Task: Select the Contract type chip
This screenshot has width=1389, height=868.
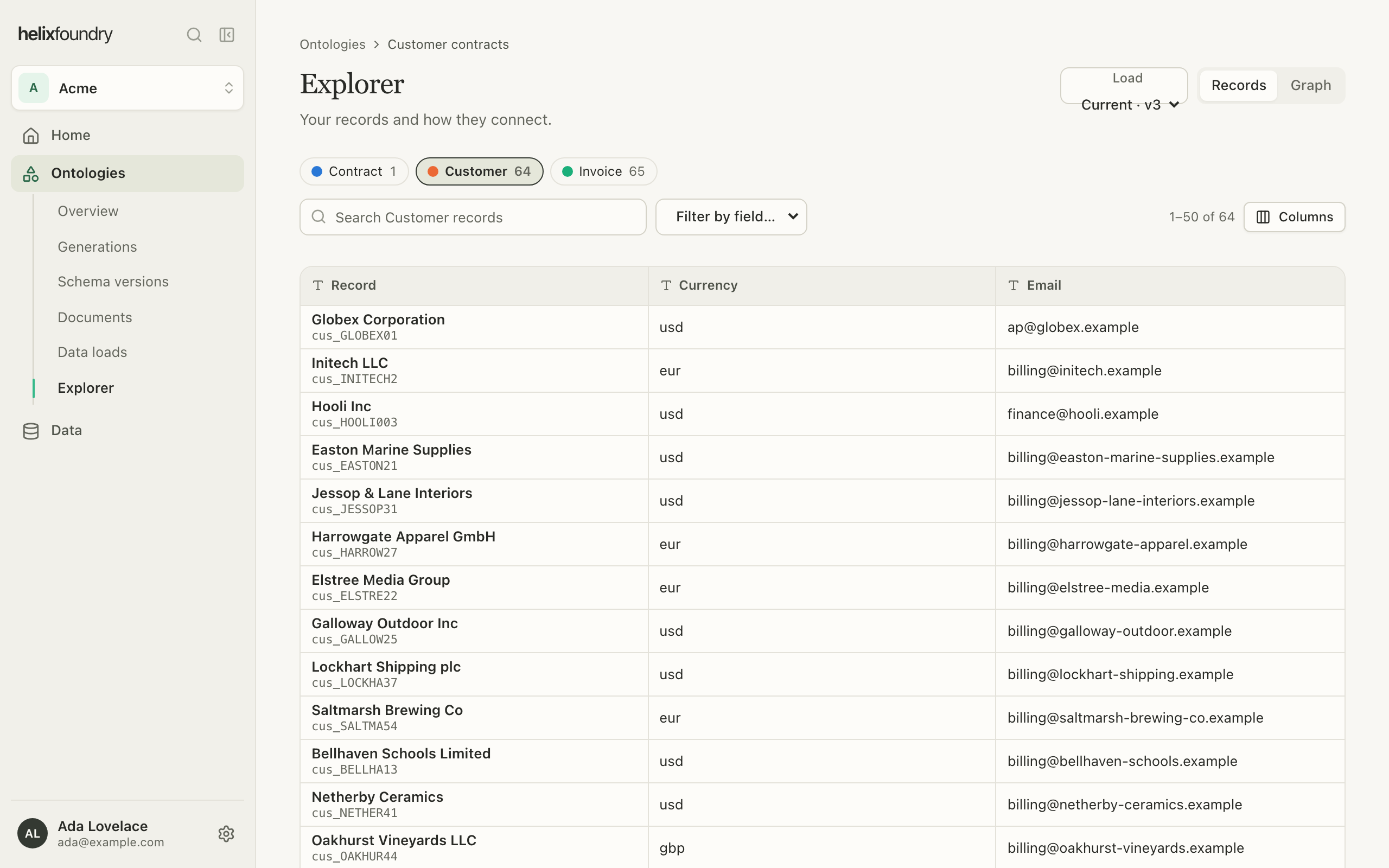Action: click(354, 171)
